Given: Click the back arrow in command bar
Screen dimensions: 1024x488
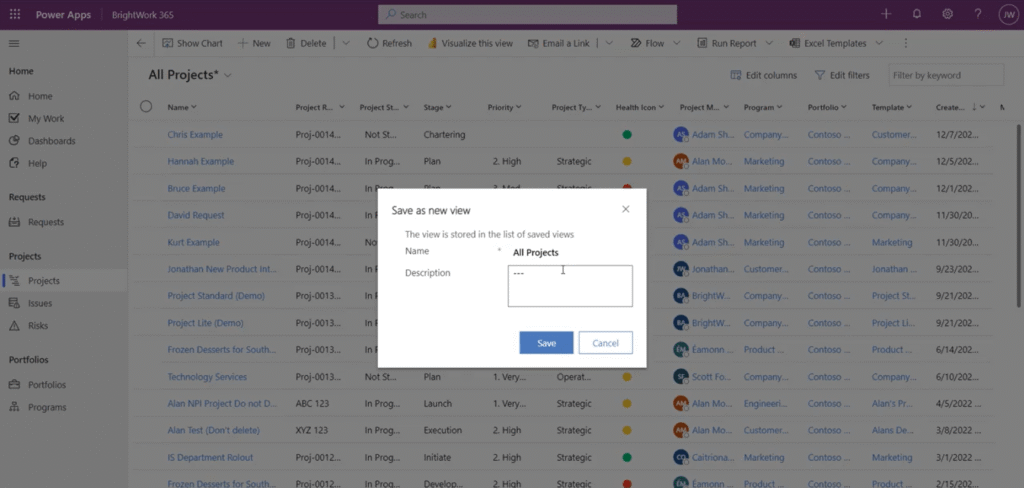Looking at the screenshot, I should pos(141,44).
